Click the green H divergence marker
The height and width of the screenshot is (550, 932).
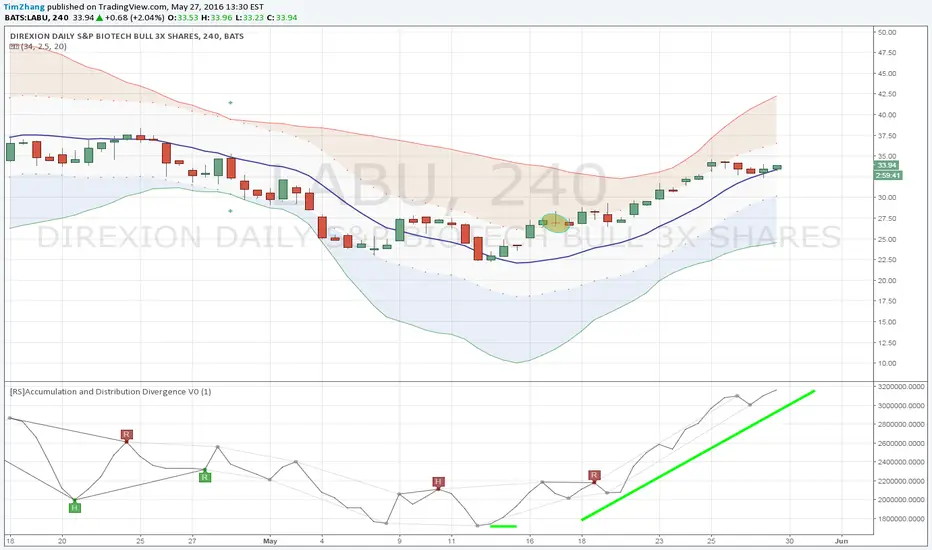tap(74, 507)
